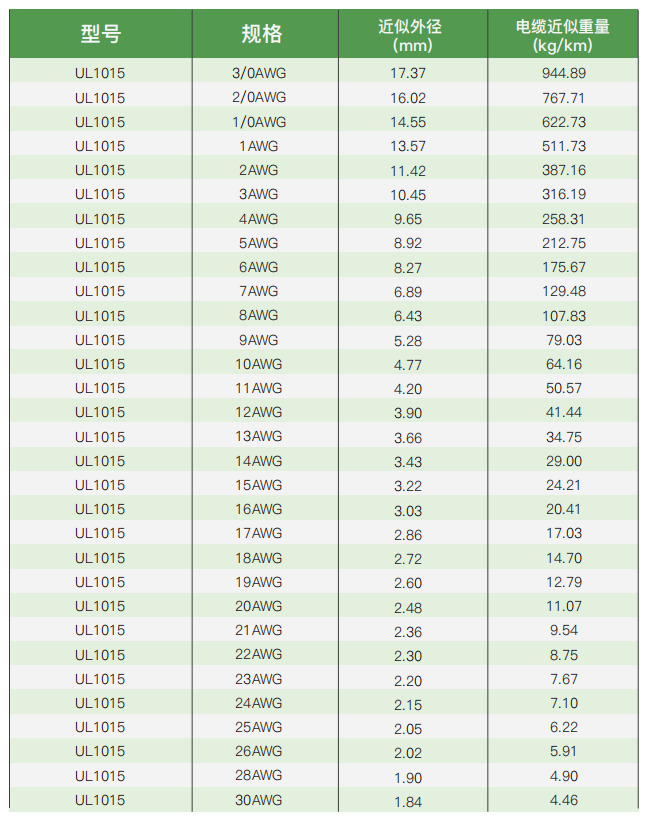Click the 型号 column header
Viewport: 651px width, 819px height.
(x=100, y=34)
